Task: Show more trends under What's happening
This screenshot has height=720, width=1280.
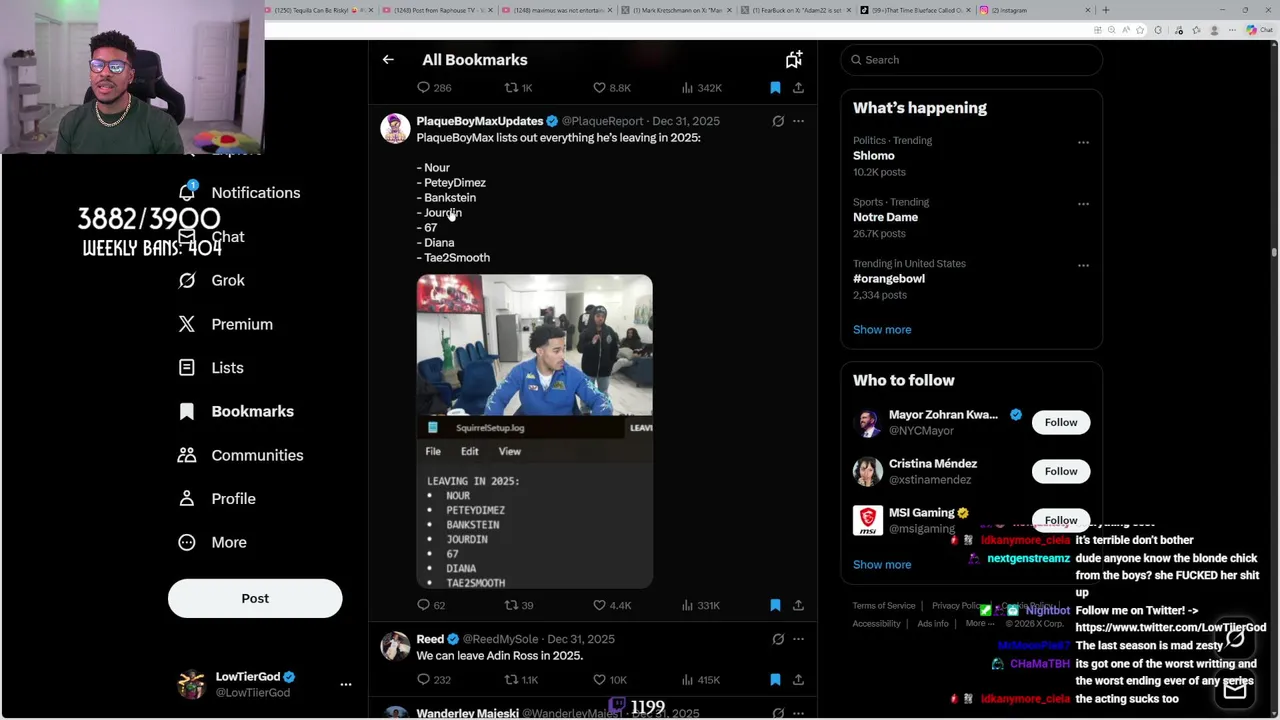Action: click(882, 329)
